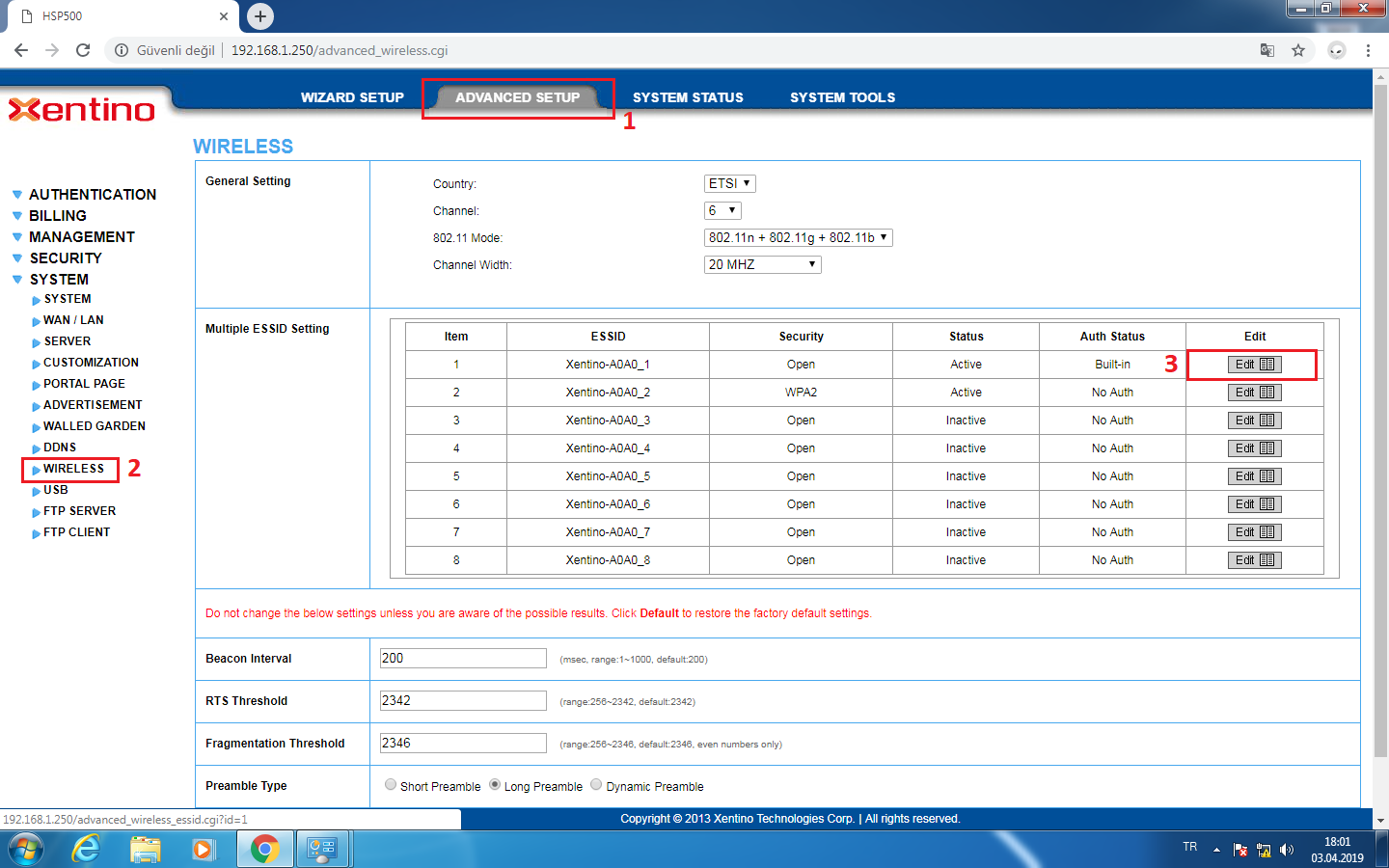Reload the page with the browser refresh icon
The height and width of the screenshot is (868, 1389).
83,50
